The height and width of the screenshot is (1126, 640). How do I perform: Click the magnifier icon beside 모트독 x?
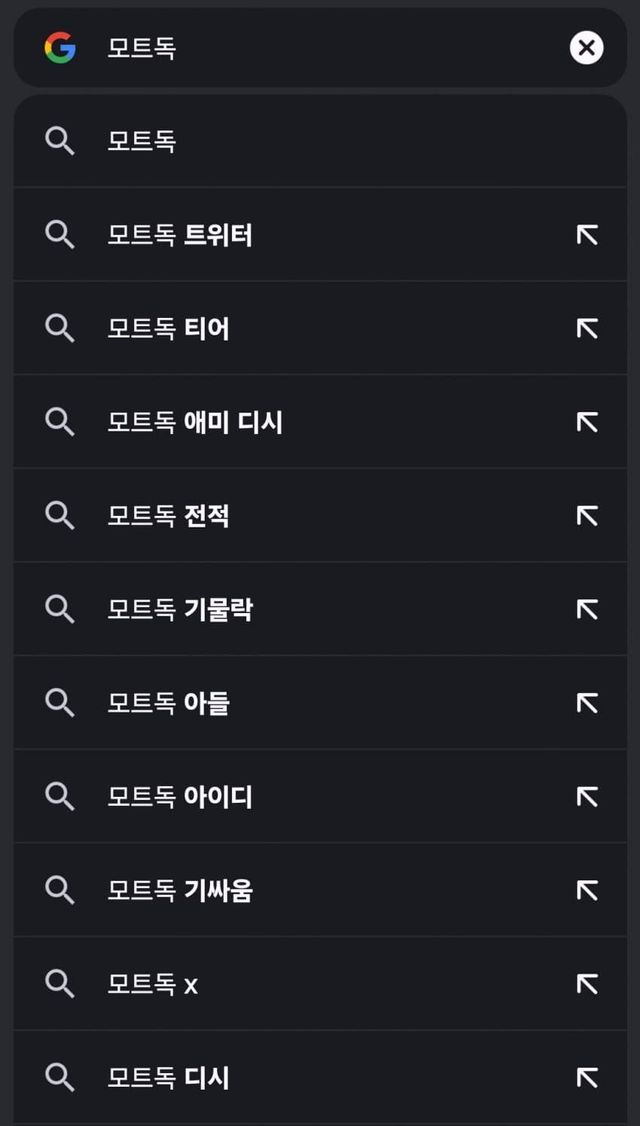tap(60, 984)
